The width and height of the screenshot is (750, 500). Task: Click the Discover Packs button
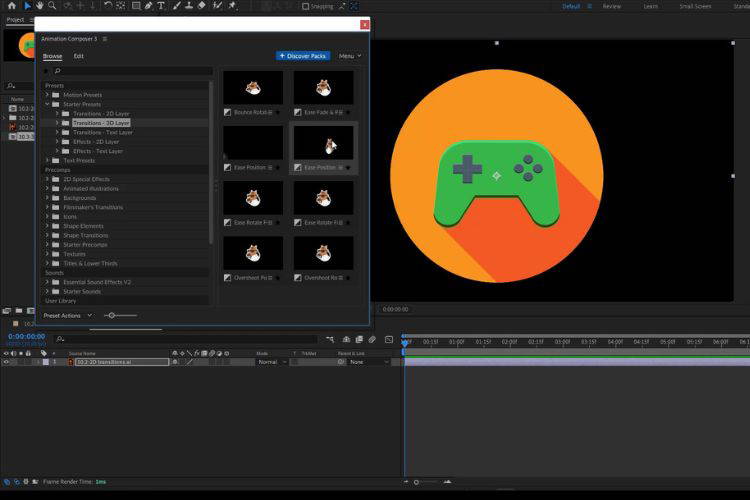(303, 56)
